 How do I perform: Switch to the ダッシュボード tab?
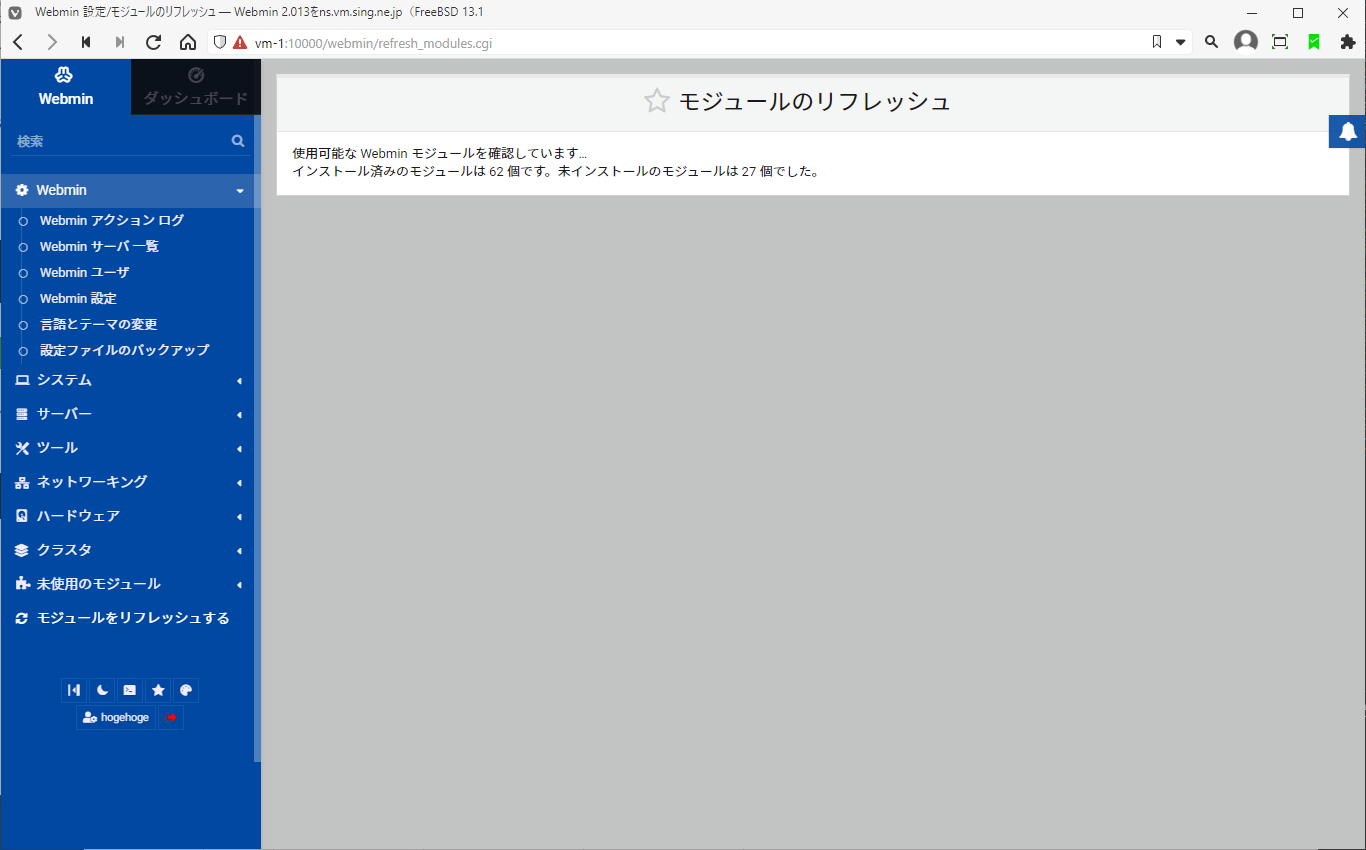pyautogui.click(x=196, y=87)
